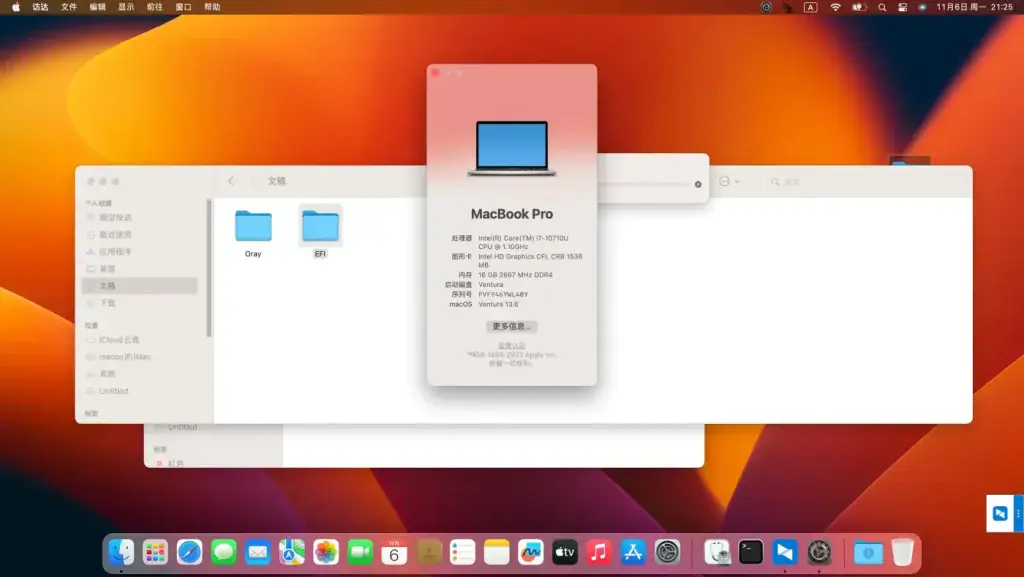This screenshot has width=1024, height=577.
Task: Select the EFI folder
Action: pyautogui.click(x=320, y=233)
